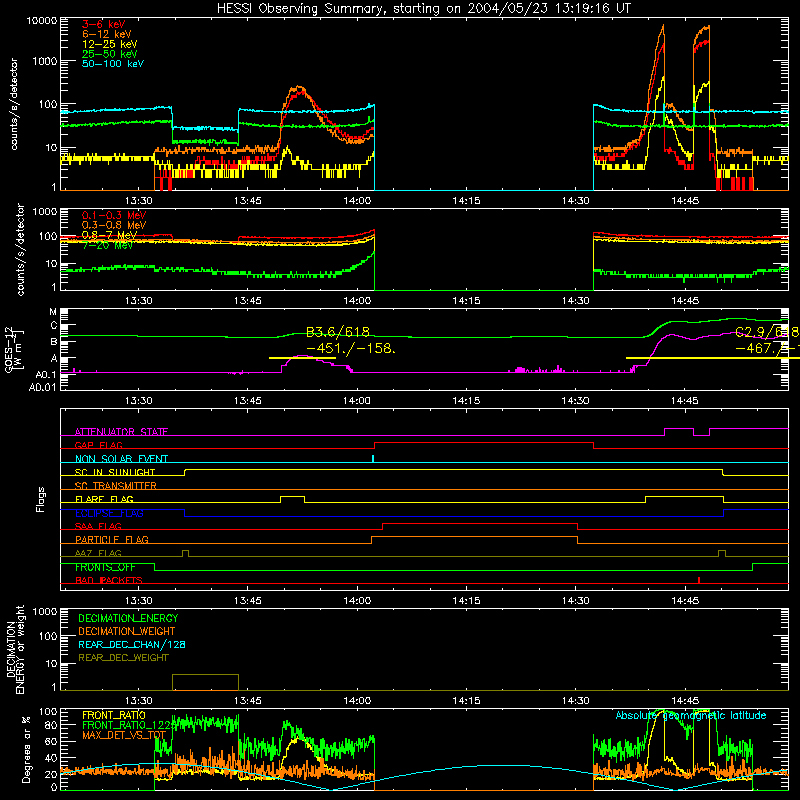Click the SC_TRANSMITTER flag label
The image size is (800, 800).
115,486
